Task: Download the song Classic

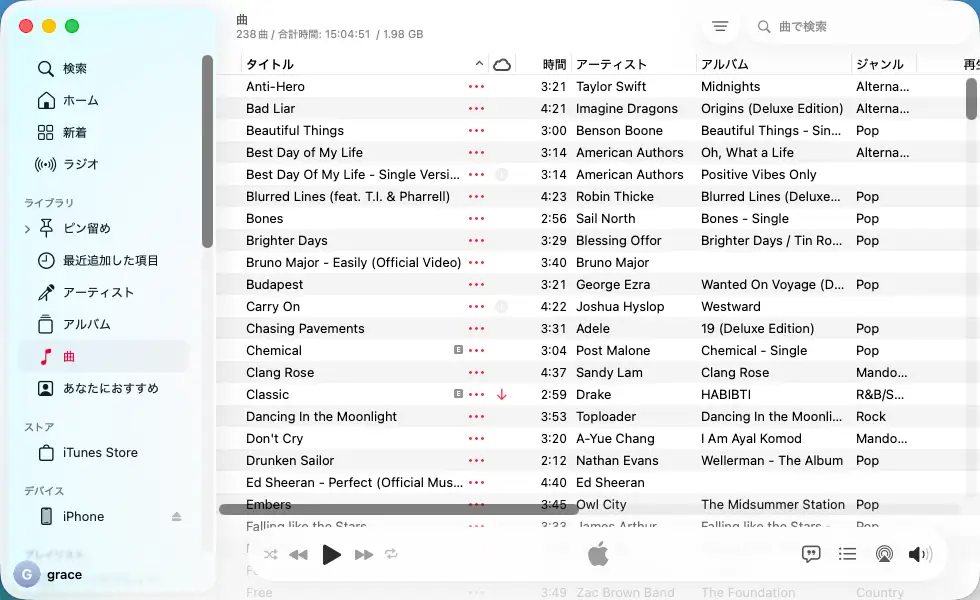Action: (501, 394)
